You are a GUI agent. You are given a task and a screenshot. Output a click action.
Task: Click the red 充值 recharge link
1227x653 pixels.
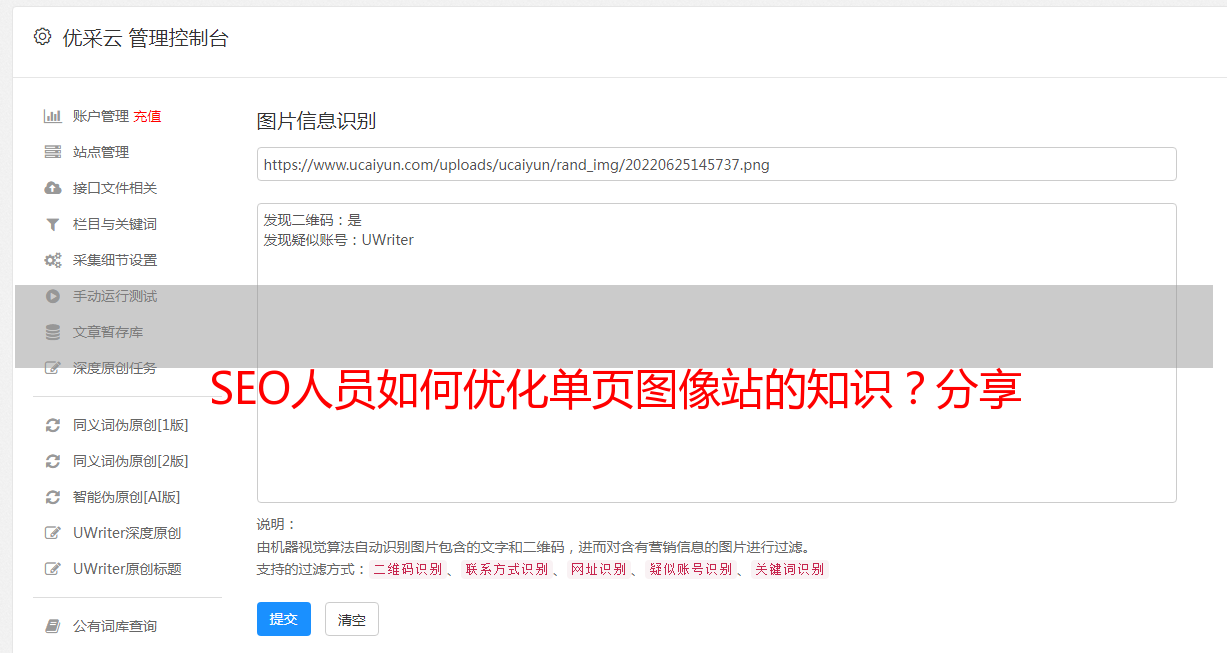[147, 116]
